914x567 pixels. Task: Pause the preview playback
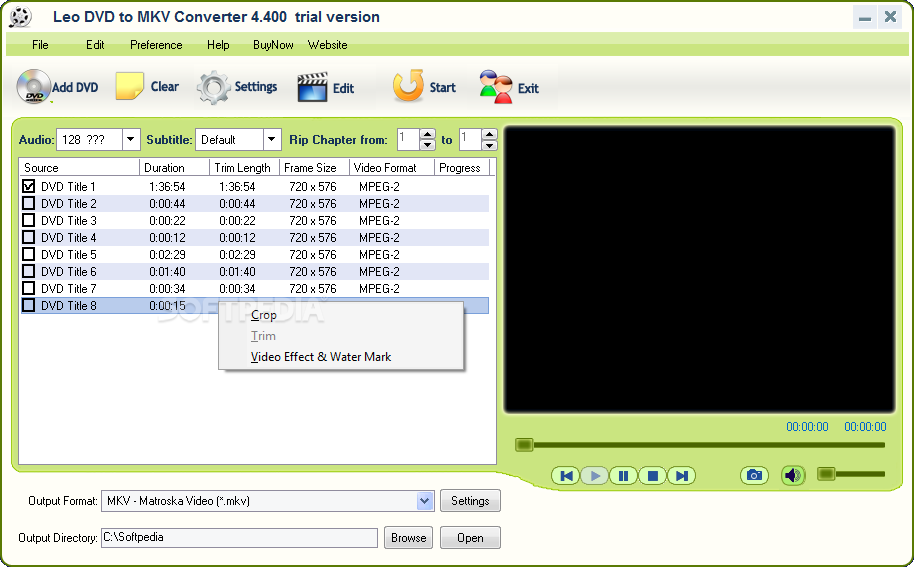[x=623, y=476]
